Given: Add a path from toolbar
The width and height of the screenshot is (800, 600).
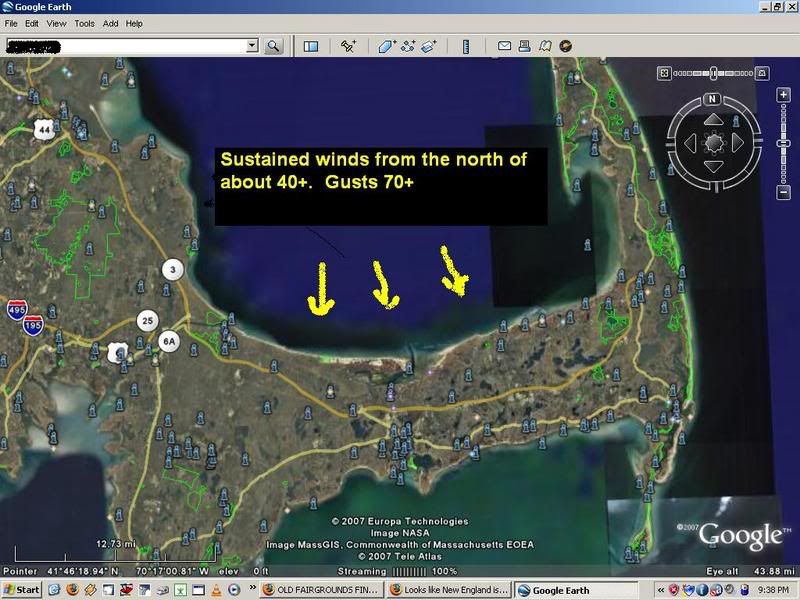Looking at the screenshot, I should pyautogui.click(x=408, y=46).
